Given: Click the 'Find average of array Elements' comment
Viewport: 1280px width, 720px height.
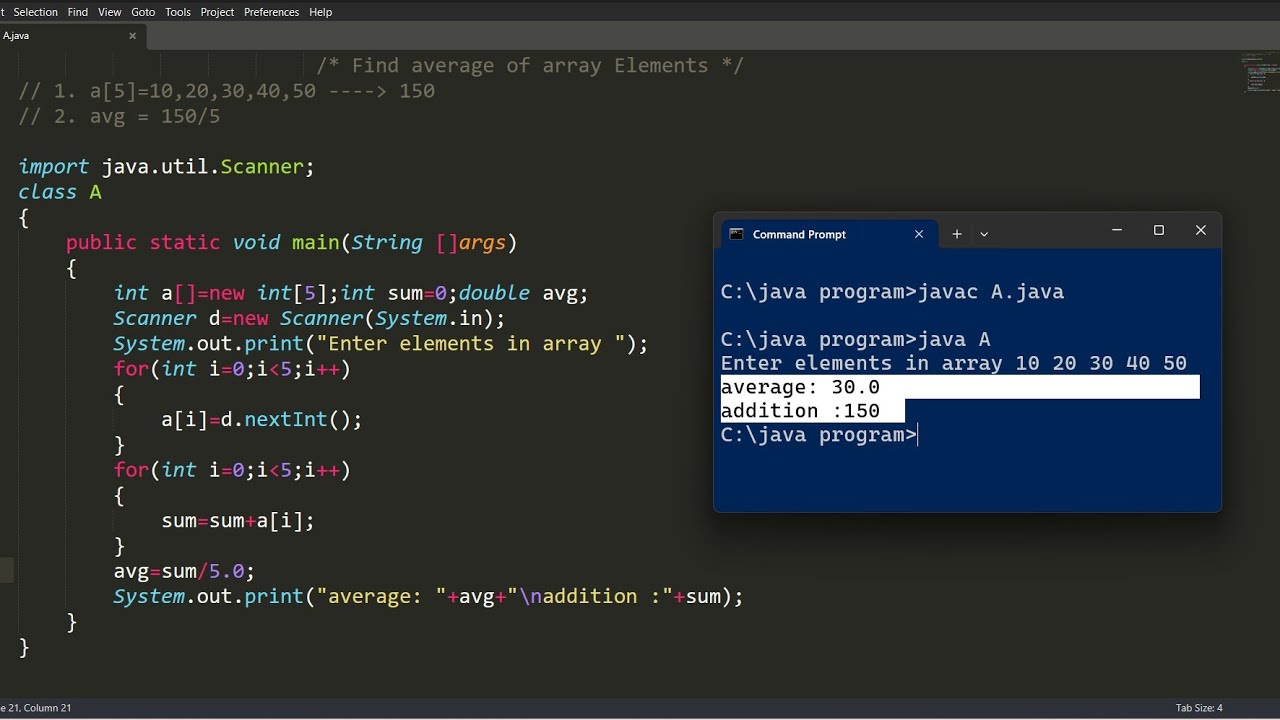Looking at the screenshot, I should pos(530,66).
